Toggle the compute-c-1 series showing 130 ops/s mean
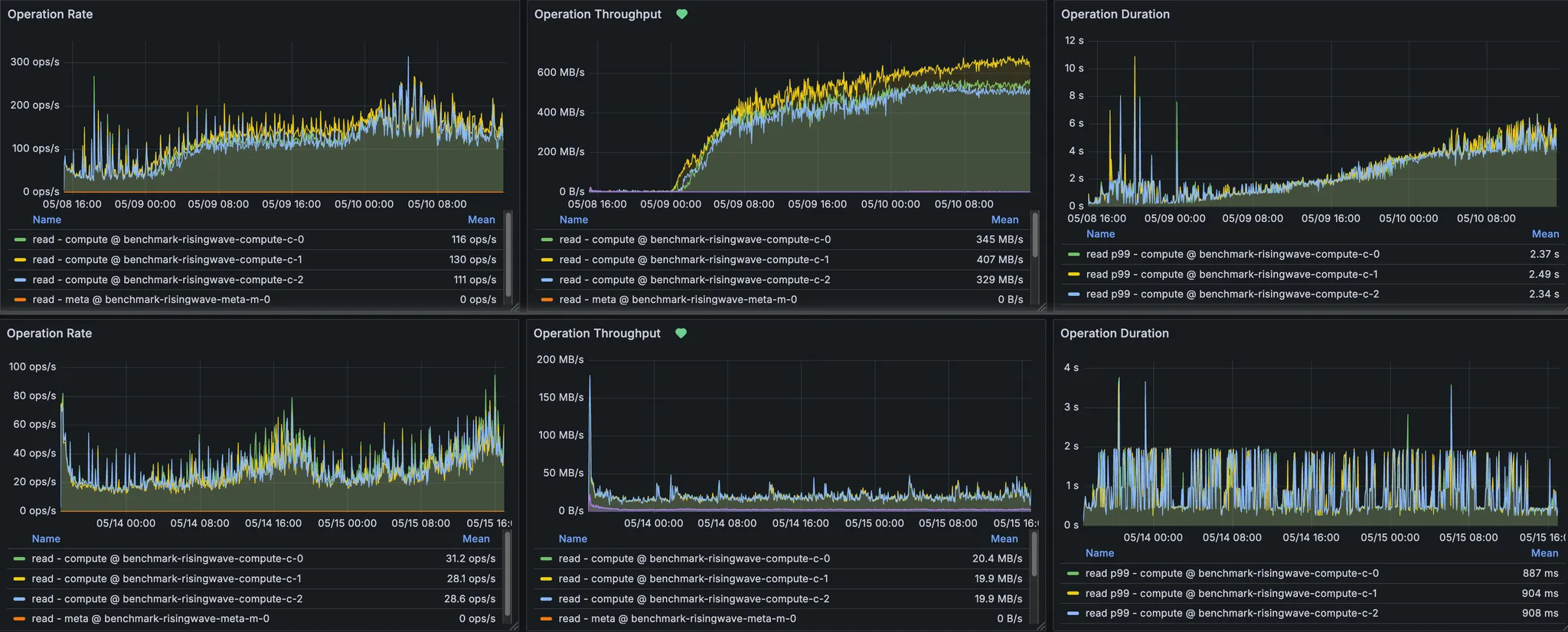The width and height of the screenshot is (1568, 632). tap(167, 260)
